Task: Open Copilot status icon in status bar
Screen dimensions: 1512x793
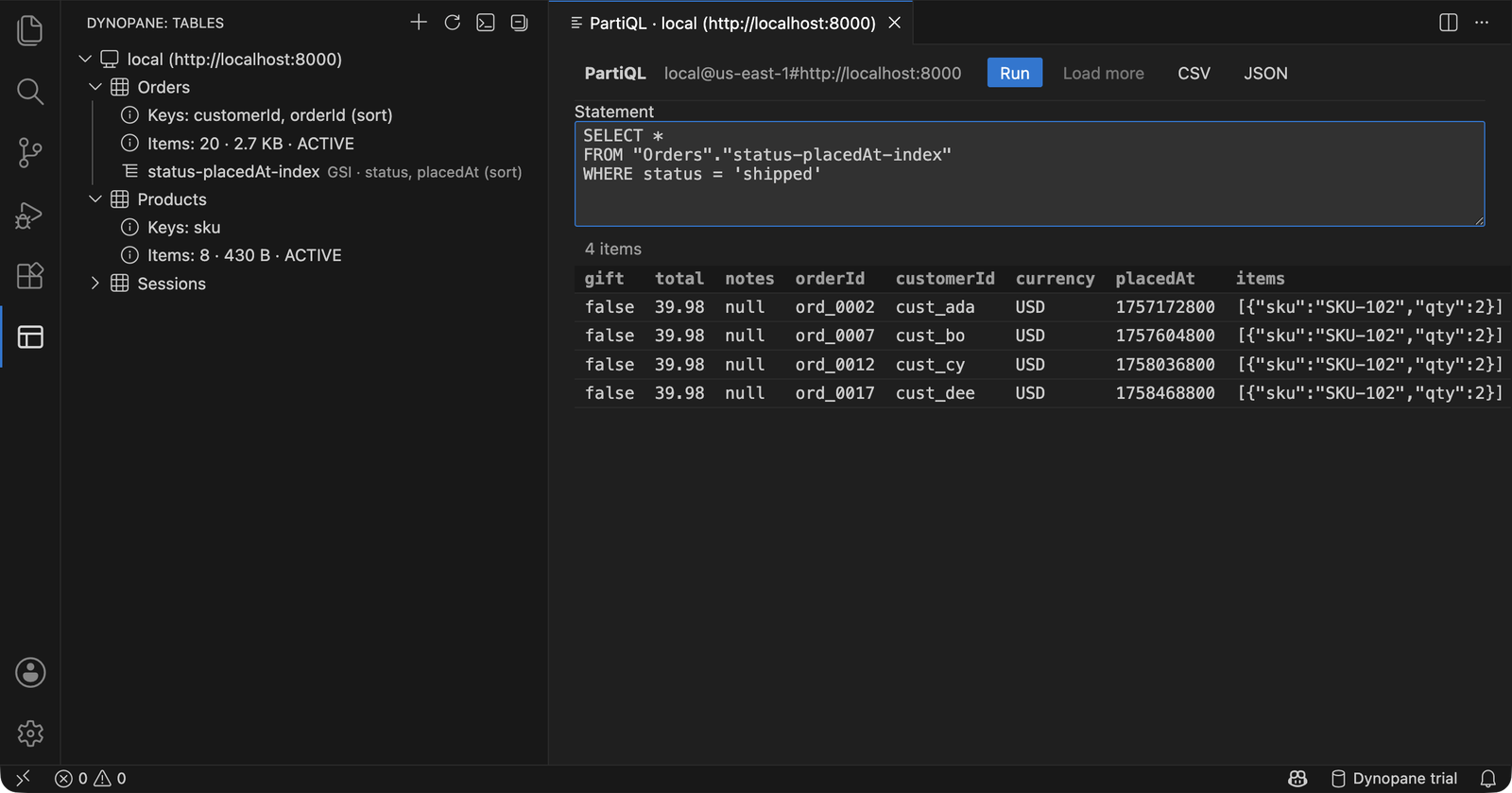Action: point(1297,779)
